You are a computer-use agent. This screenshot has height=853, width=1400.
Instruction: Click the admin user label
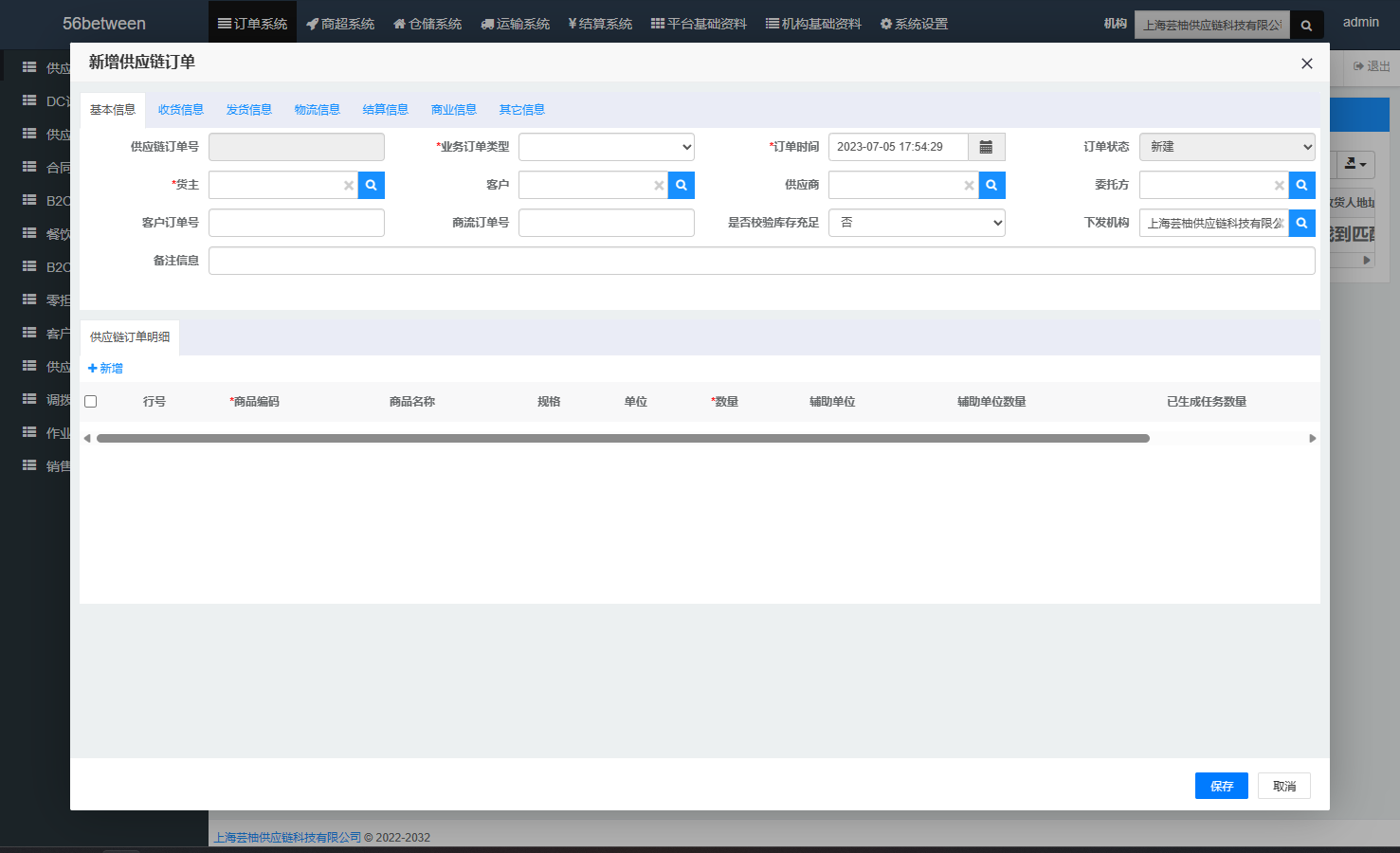pos(1361,22)
